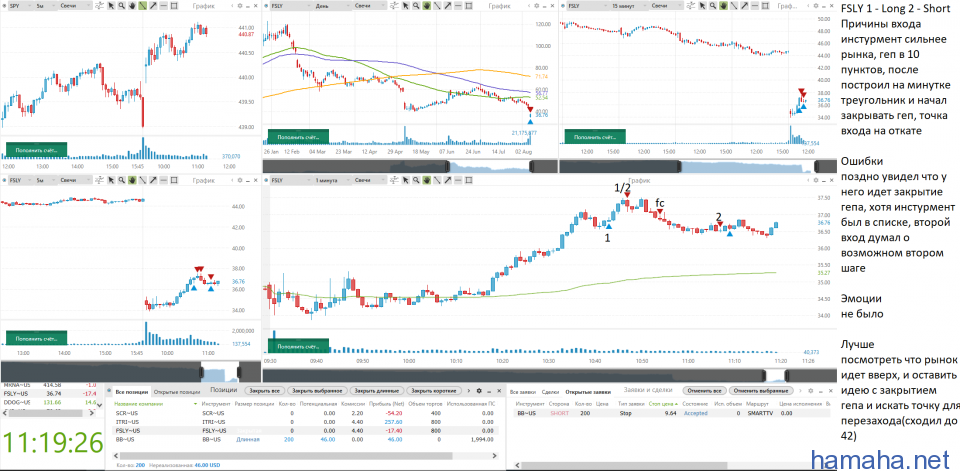Click the Отменить выбранные button
This screenshot has height=471, width=960.
tap(761, 390)
